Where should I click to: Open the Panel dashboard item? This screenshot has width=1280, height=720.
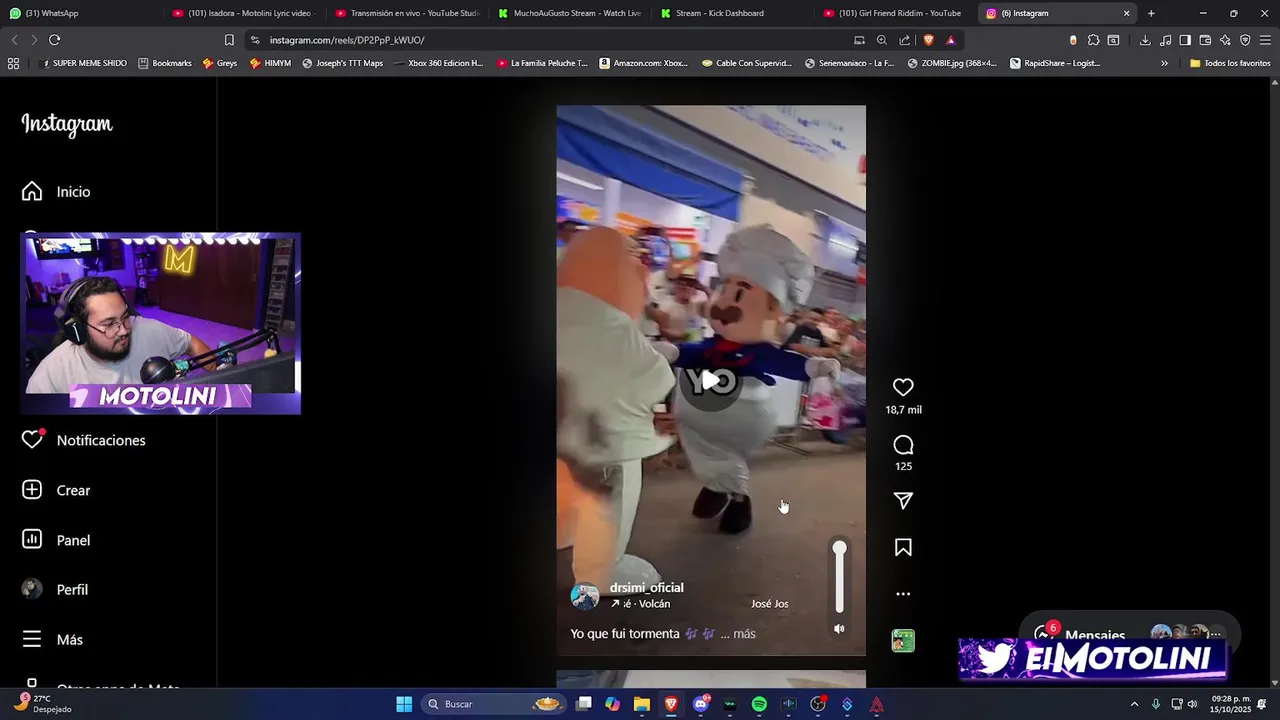pos(57,540)
